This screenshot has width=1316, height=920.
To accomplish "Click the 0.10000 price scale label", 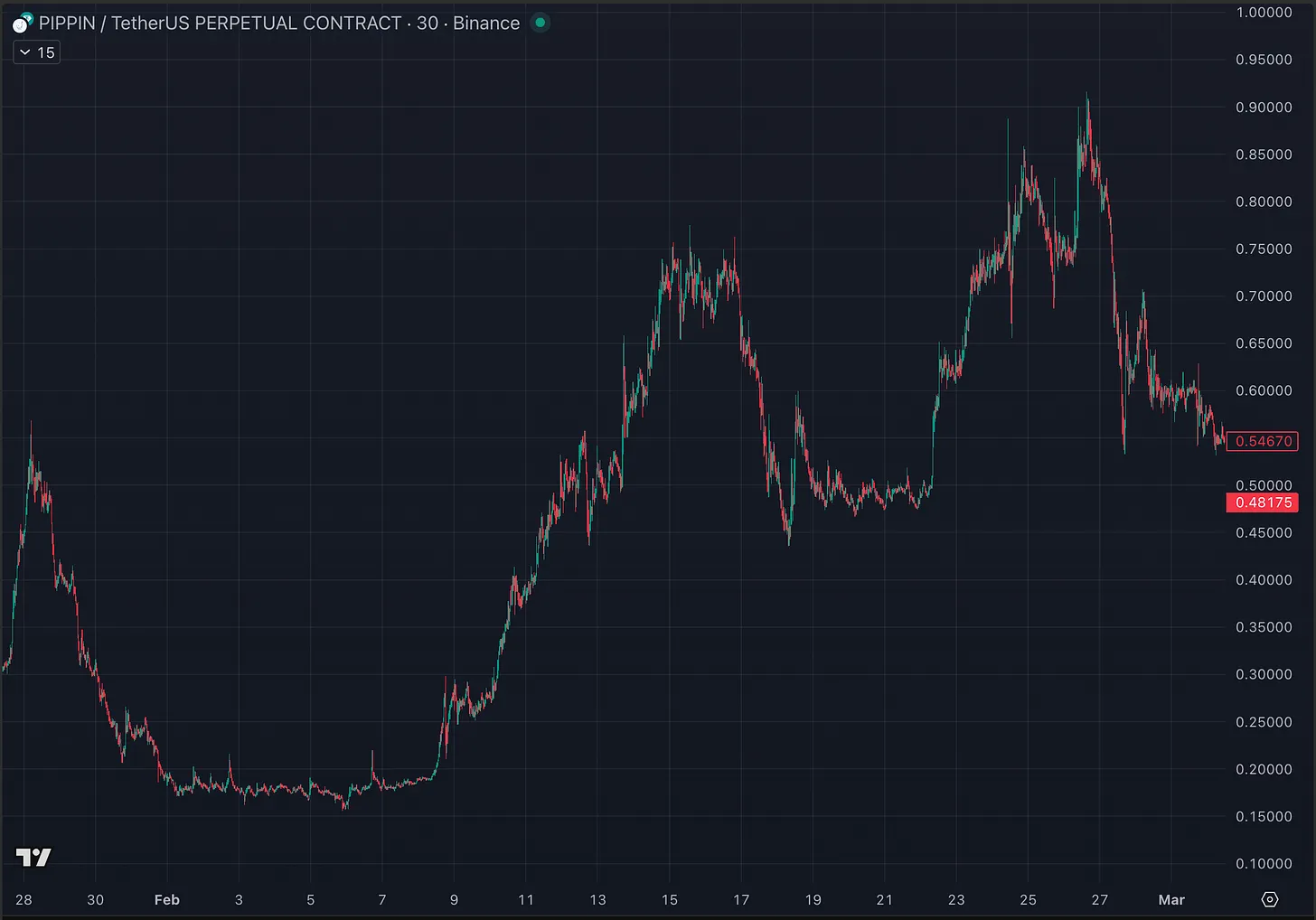I will [1264, 864].
